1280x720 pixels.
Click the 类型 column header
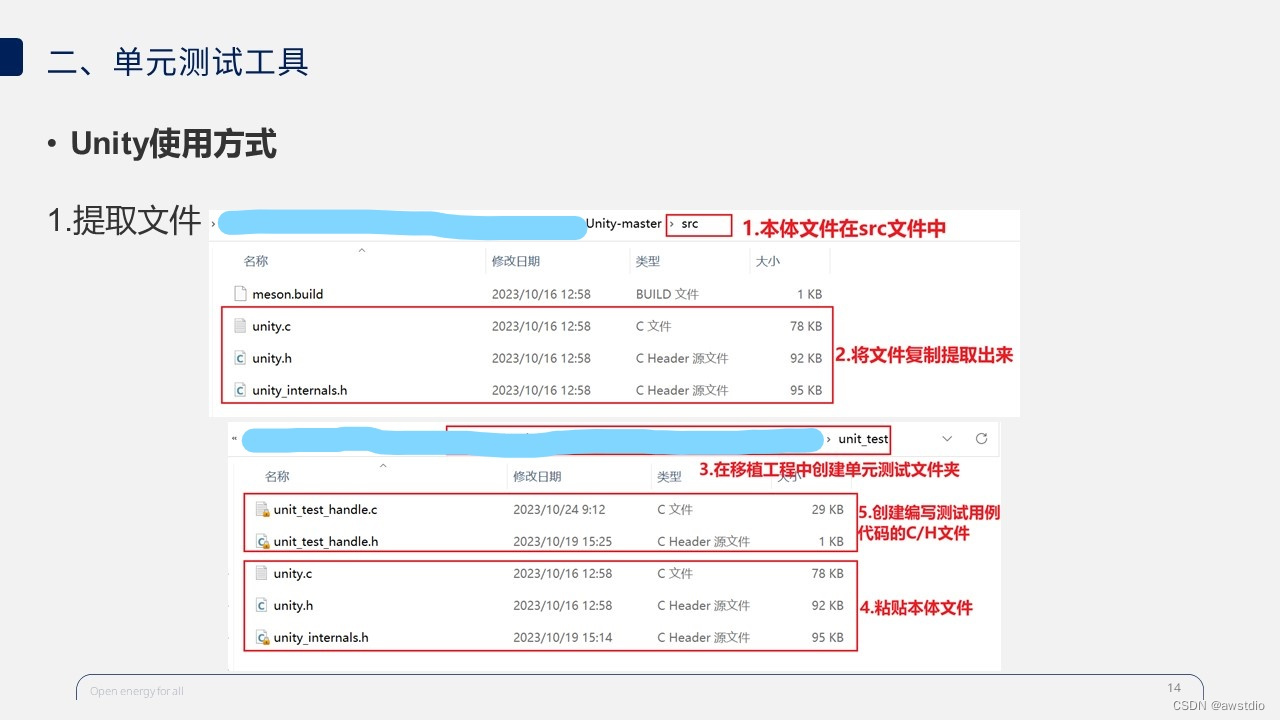click(648, 260)
